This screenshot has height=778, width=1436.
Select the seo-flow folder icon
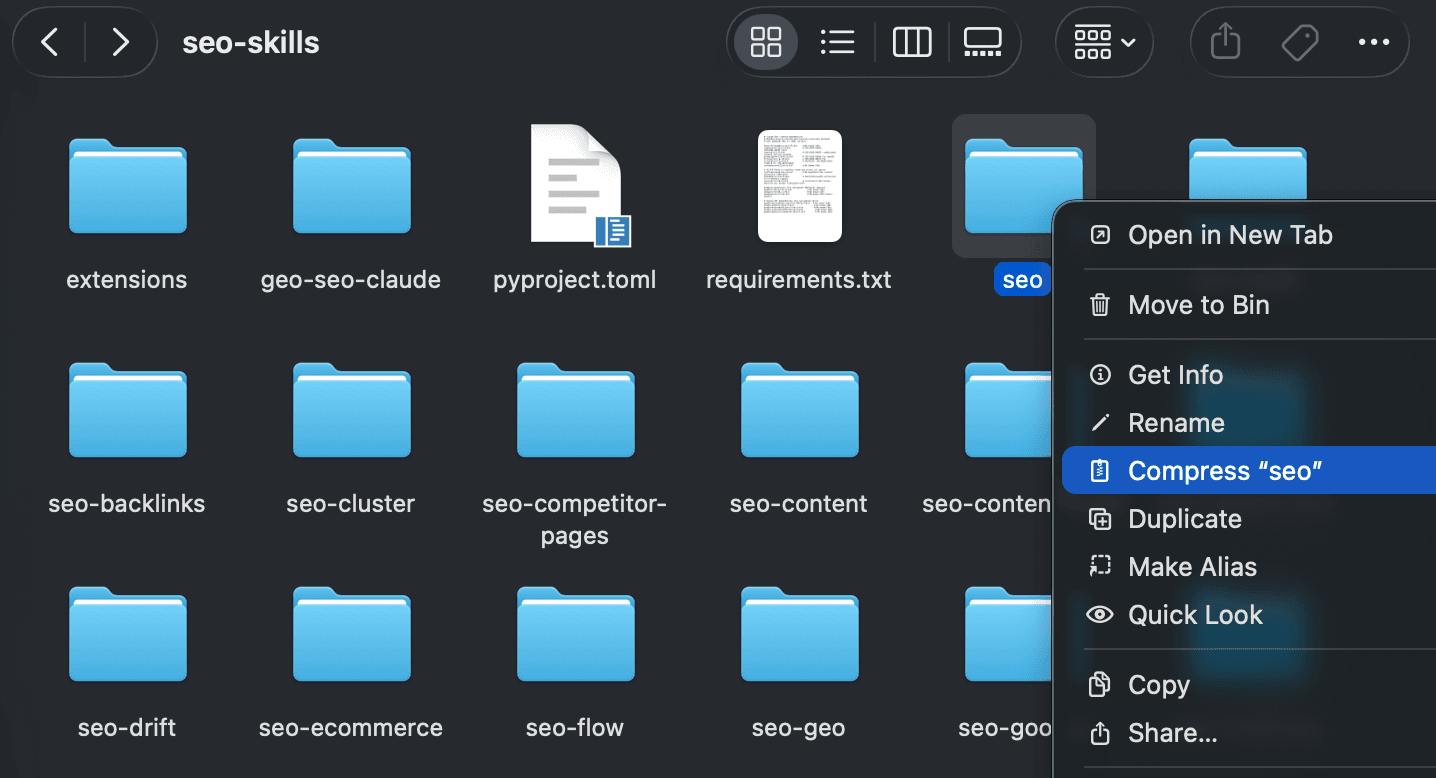[x=575, y=634]
